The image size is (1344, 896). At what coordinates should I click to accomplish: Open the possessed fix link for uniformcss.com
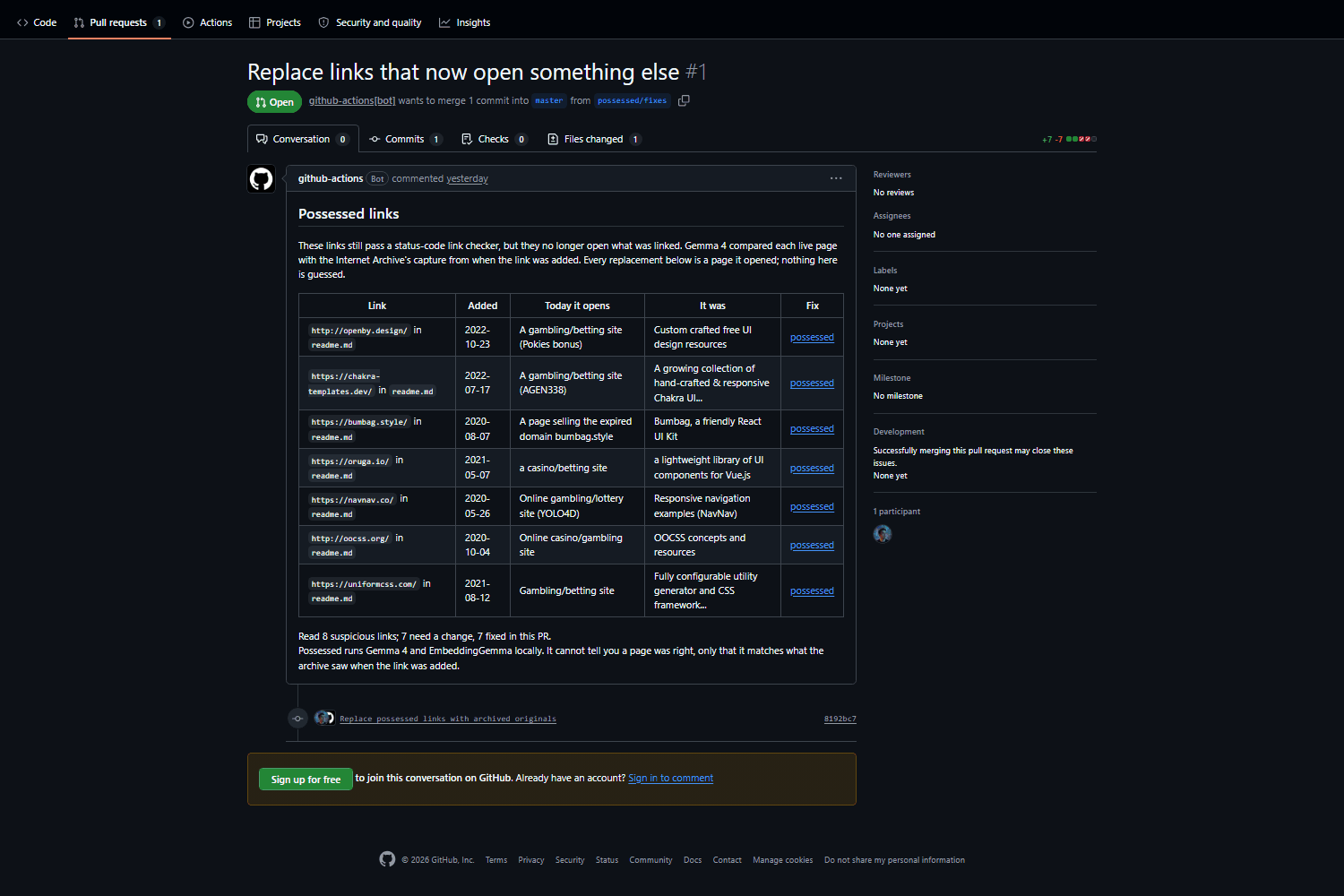pyautogui.click(x=812, y=590)
